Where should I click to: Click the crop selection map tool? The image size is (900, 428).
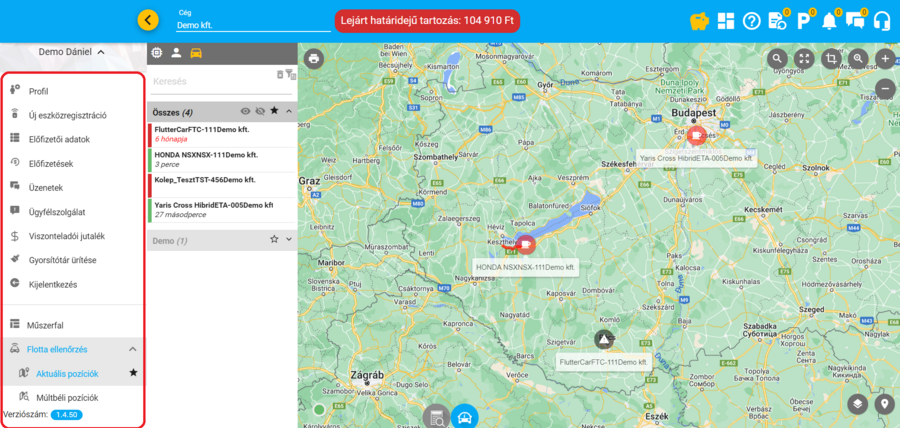point(830,59)
